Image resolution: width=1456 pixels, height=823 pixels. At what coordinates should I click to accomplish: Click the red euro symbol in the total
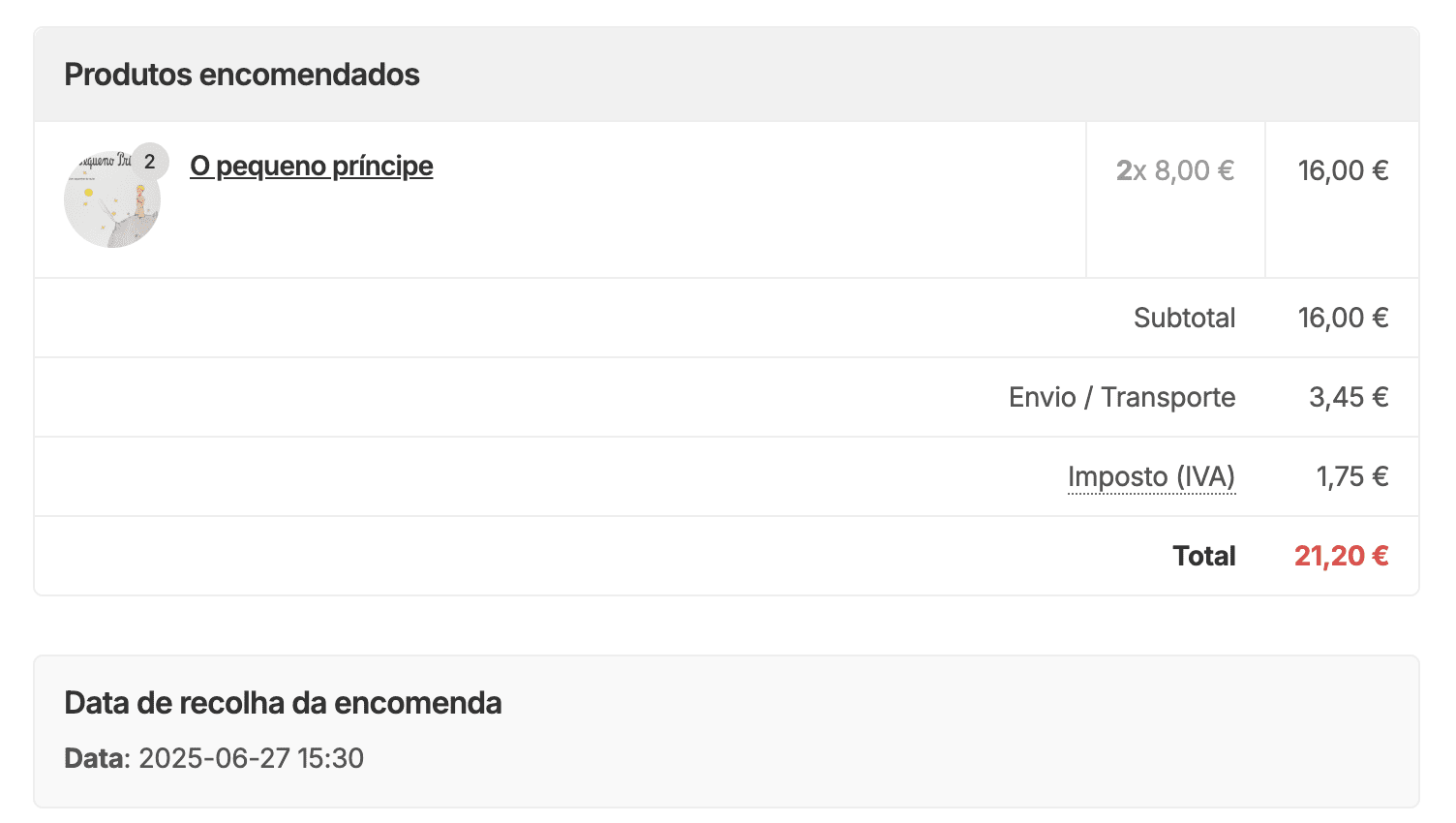(1380, 556)
